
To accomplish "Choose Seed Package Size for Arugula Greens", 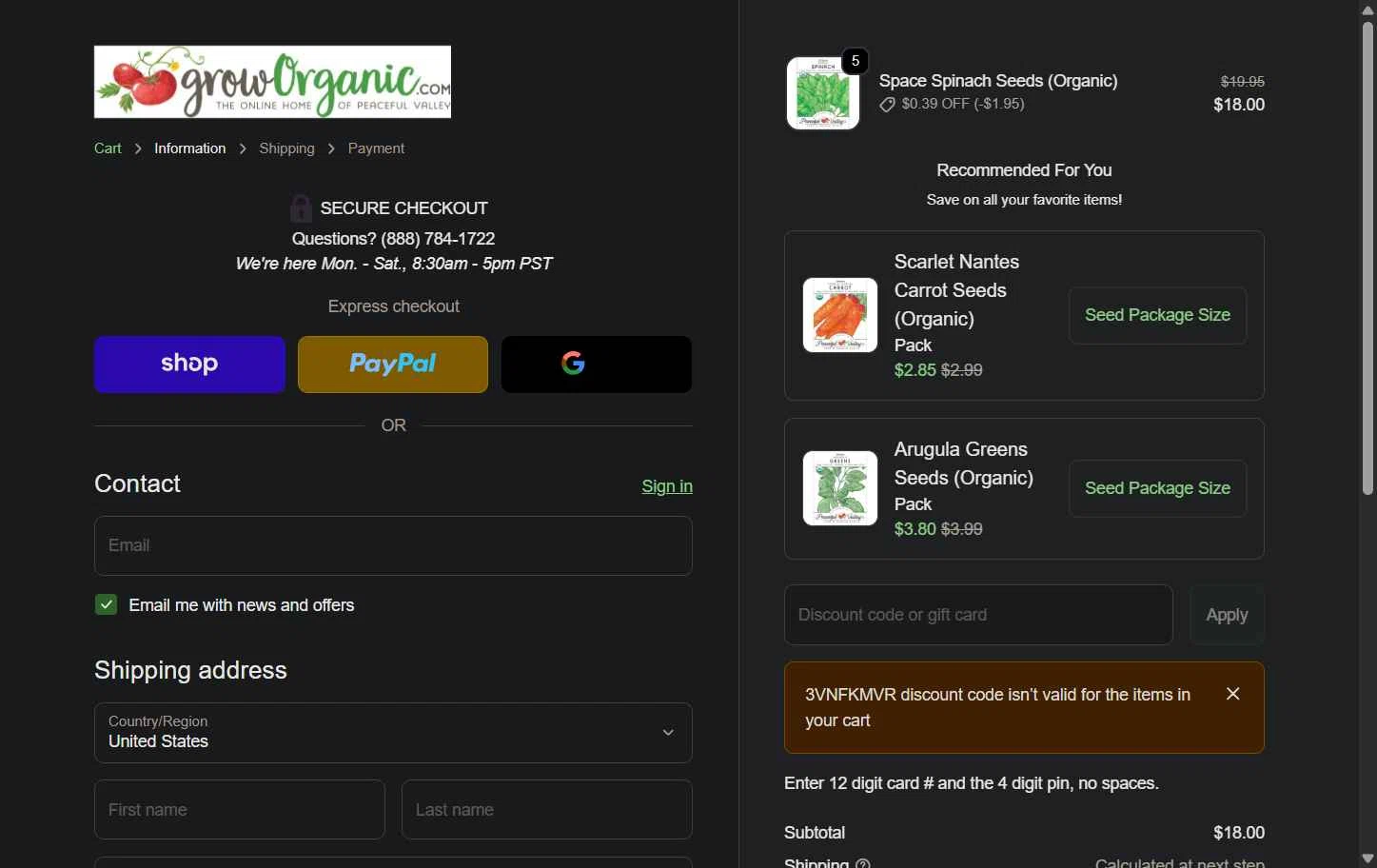I will point(1157,488).
